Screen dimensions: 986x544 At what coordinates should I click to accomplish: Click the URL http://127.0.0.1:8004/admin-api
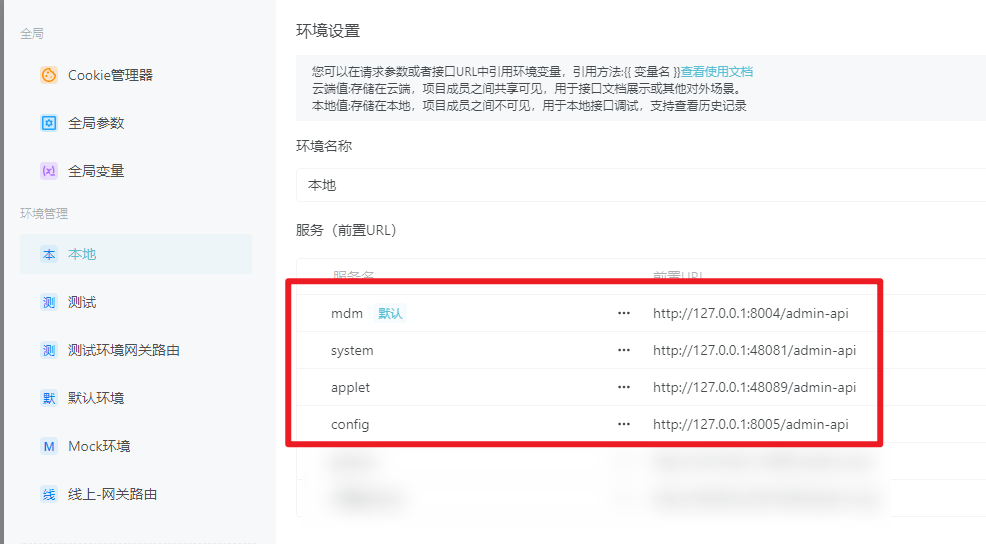point(751,313)
